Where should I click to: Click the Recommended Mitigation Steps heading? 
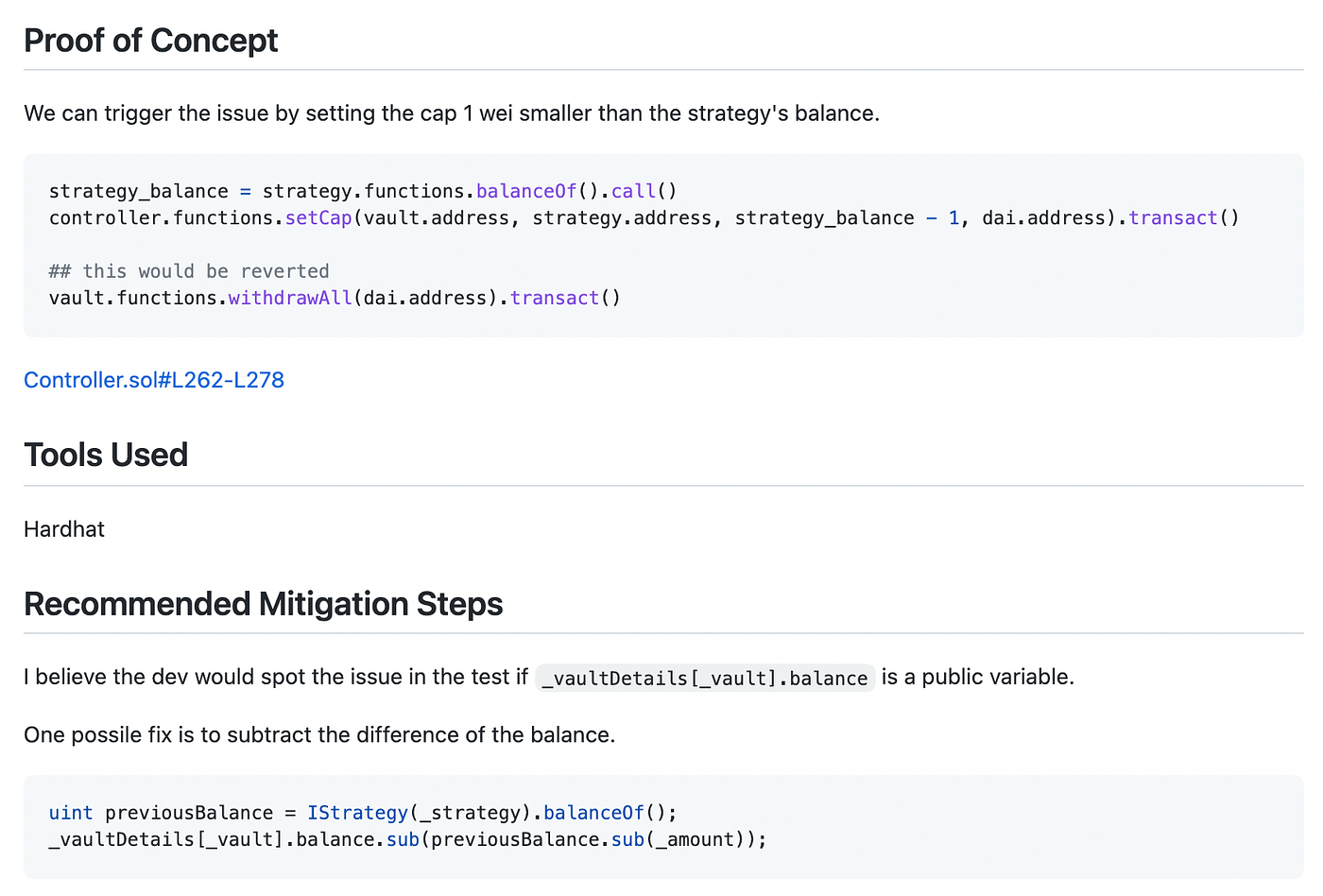pyautogui.click(x=263, y=604)
